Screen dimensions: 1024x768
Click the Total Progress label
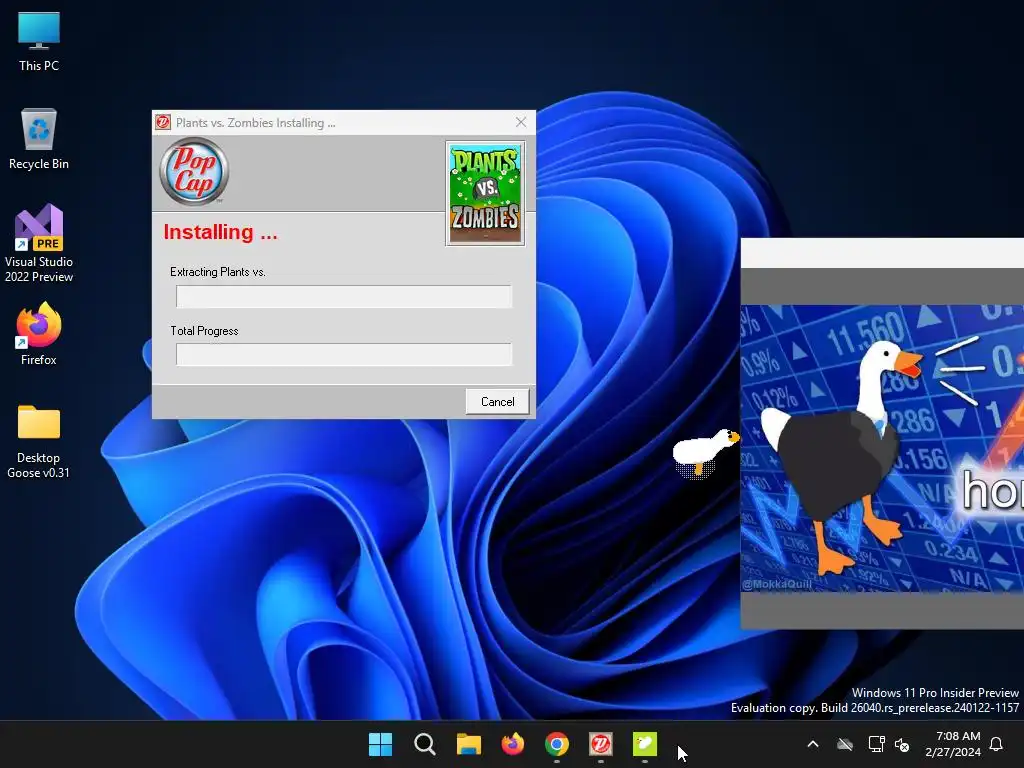[x=204, y=331]
